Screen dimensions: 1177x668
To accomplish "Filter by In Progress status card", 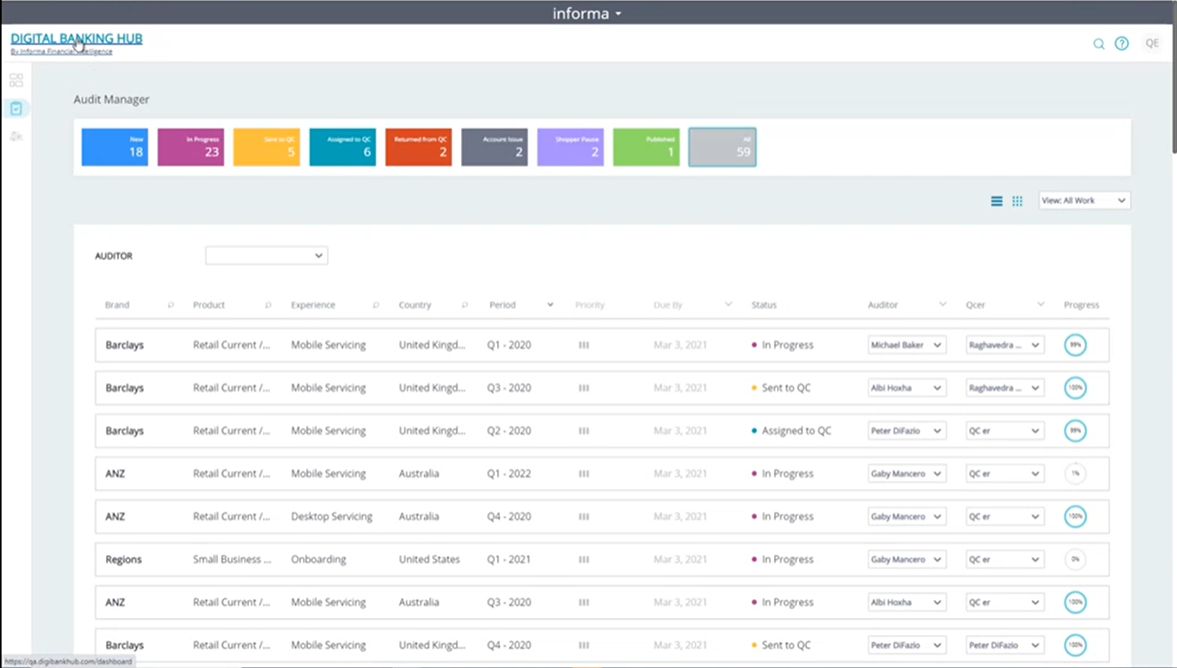I will (191, 147).
